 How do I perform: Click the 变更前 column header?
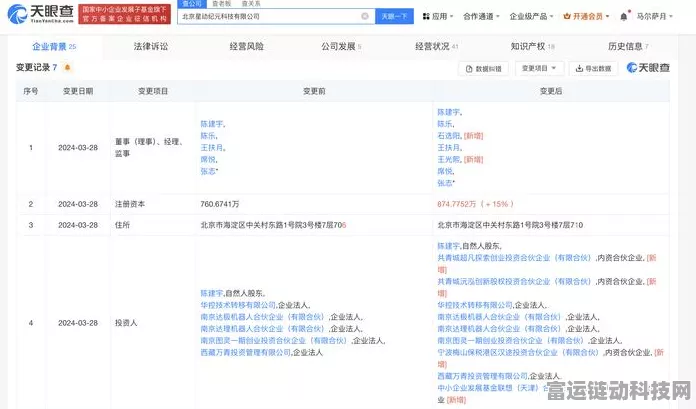314,91
